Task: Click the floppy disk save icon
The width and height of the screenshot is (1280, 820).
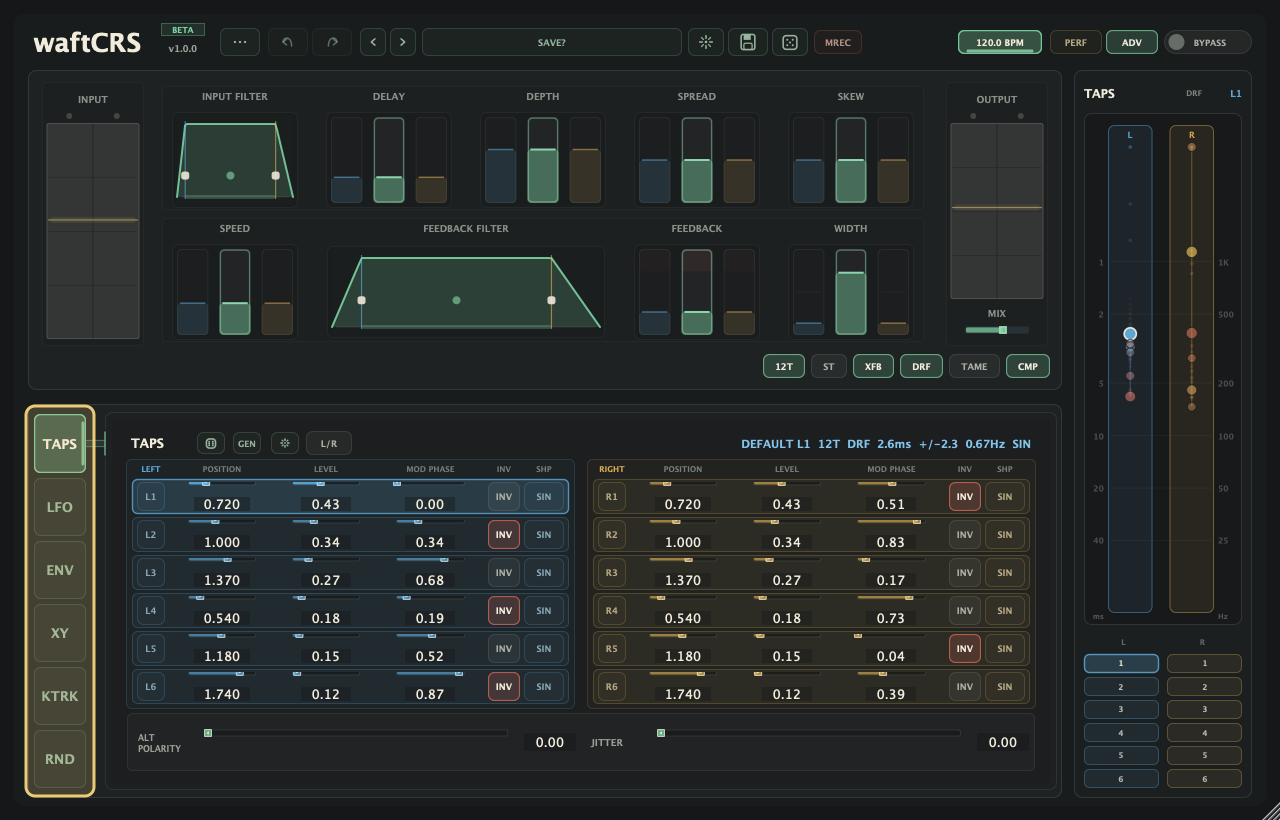Action: pyautogui.click(x=747, y=42)
